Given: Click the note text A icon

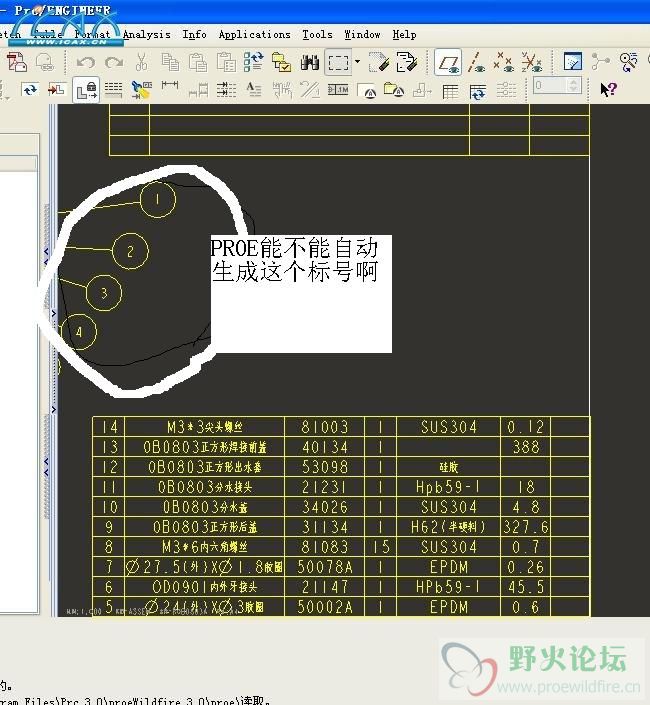Looking at the screenshot, I should 254,89.
